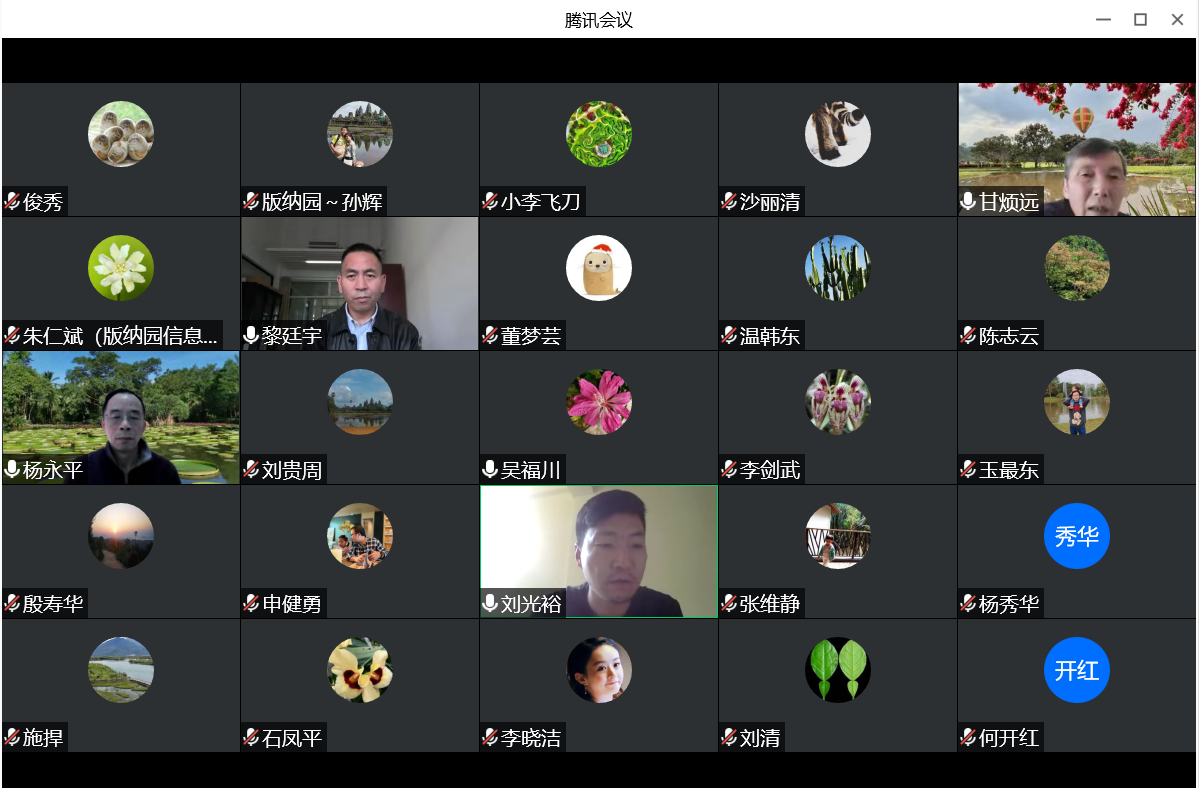This screenshot has width=1199, height=788.
Task: Click muted mic icon beside 刘贵周
Action: [251, 469]
